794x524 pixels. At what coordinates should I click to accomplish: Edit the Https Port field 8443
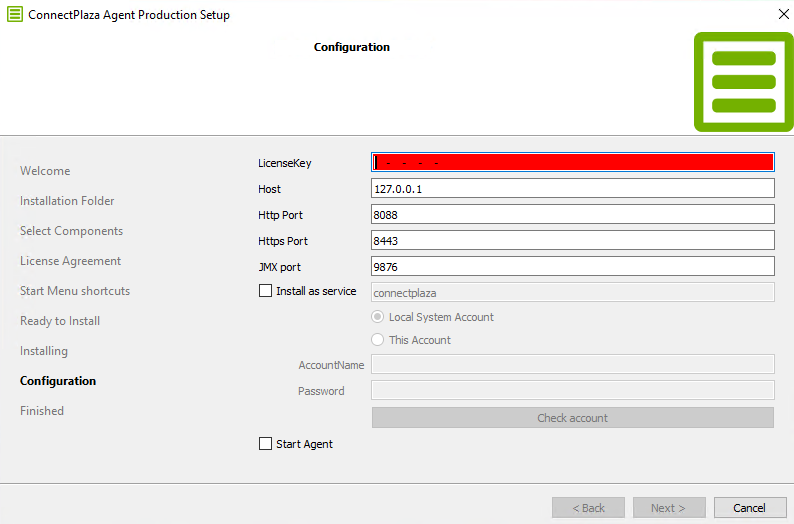point(573,240)
